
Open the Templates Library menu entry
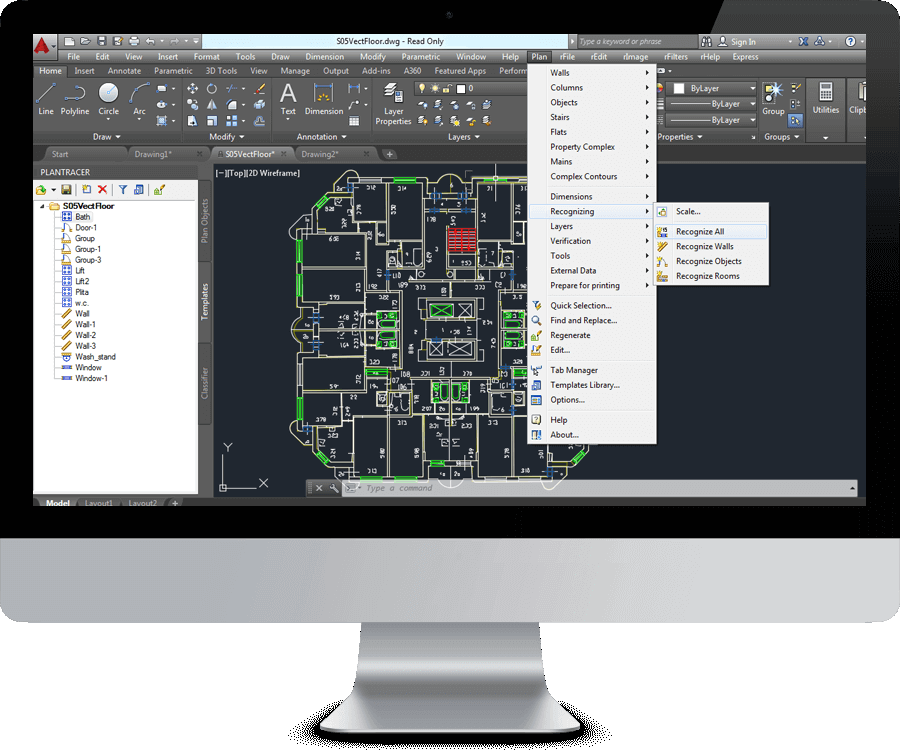coord(584,385)
